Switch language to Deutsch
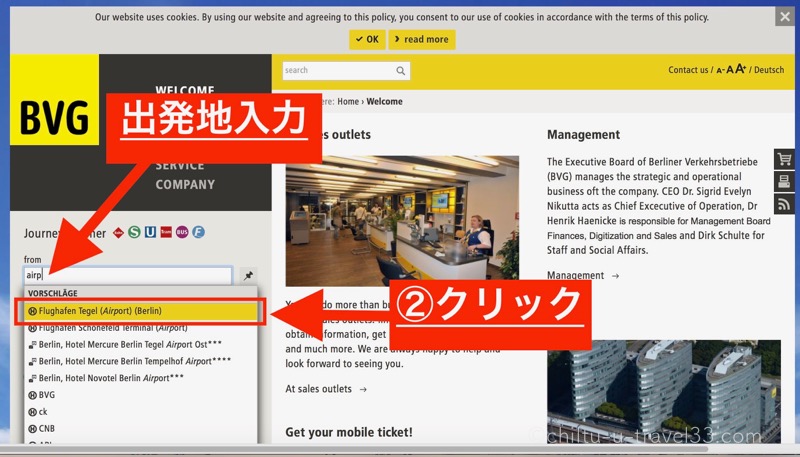Image resolution: width=800 pixels, height=457 pixels. 769,70
